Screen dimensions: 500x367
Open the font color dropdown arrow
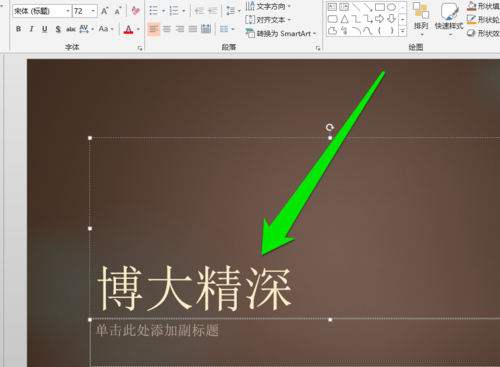click(138, 29)
